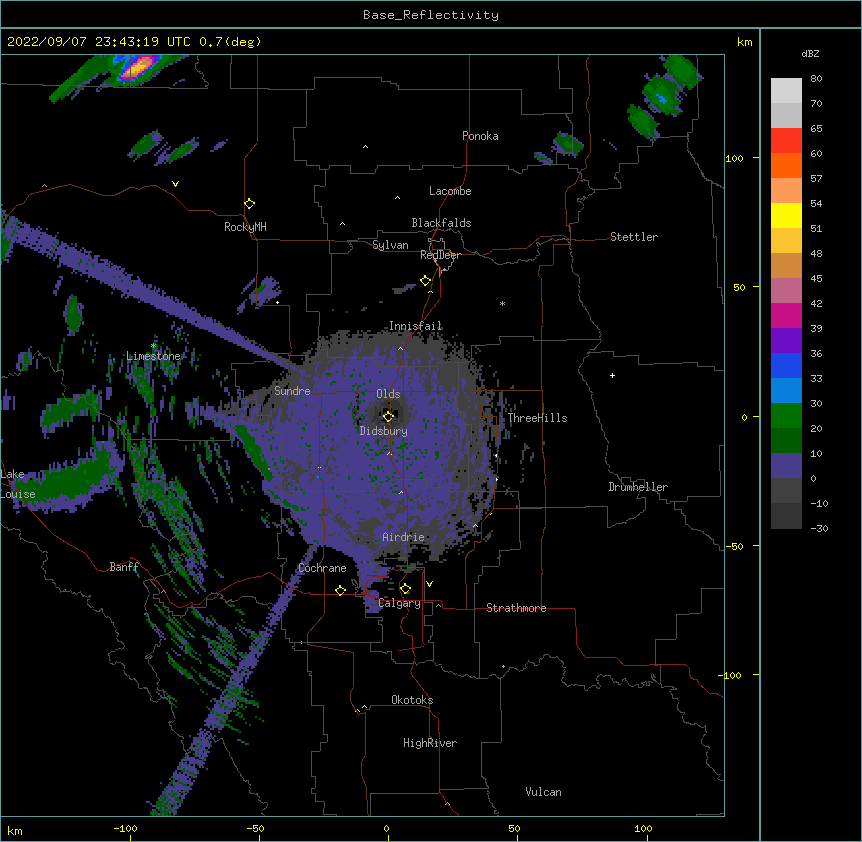Click the white plus marker north of Drumheller
Screen dimensions: 862x842
click(x=612, y=375)
